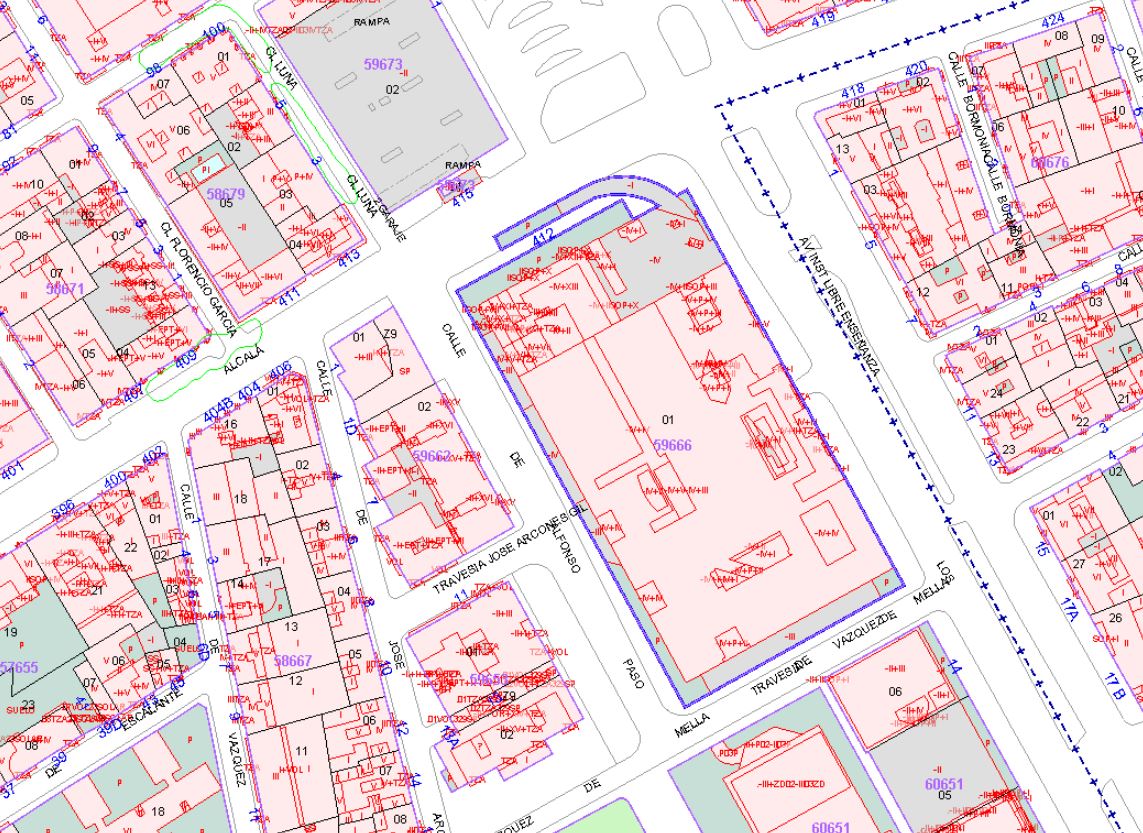Image resolution: width=1143 pixels, height=833 pixels.
Task: Click block number 58667
Action: tap(293, 661)
